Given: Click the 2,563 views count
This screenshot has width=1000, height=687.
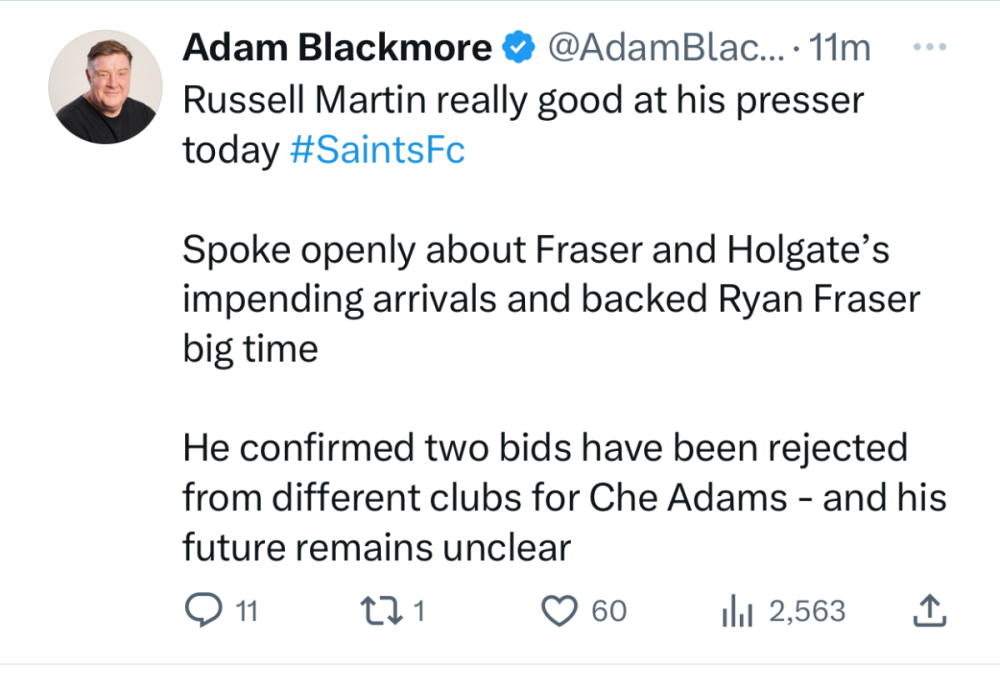Looking at the screenshot, I should pos(806,611).
